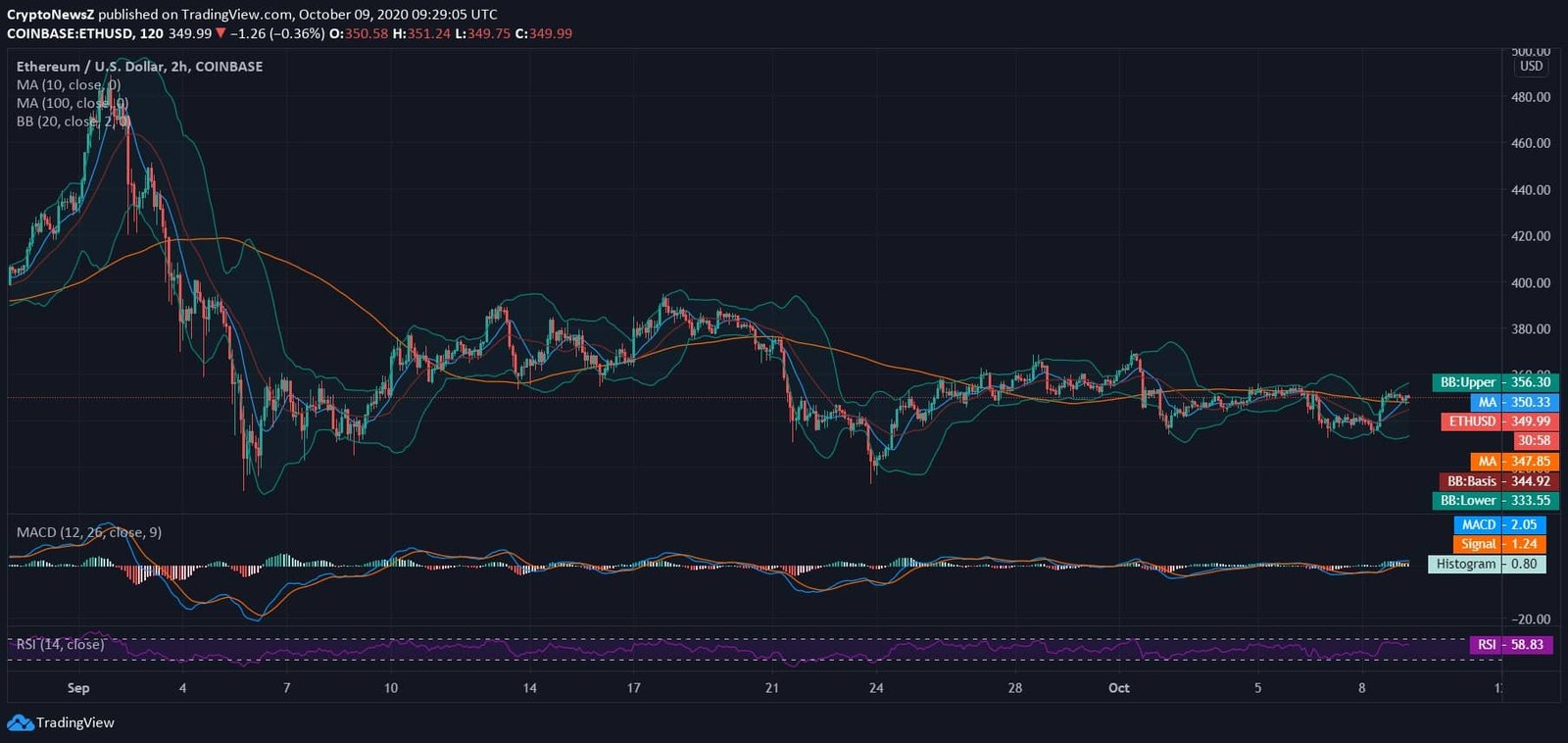
Task: Select the MA (100, close, 0) indicator label
Action: click(73, 103)
